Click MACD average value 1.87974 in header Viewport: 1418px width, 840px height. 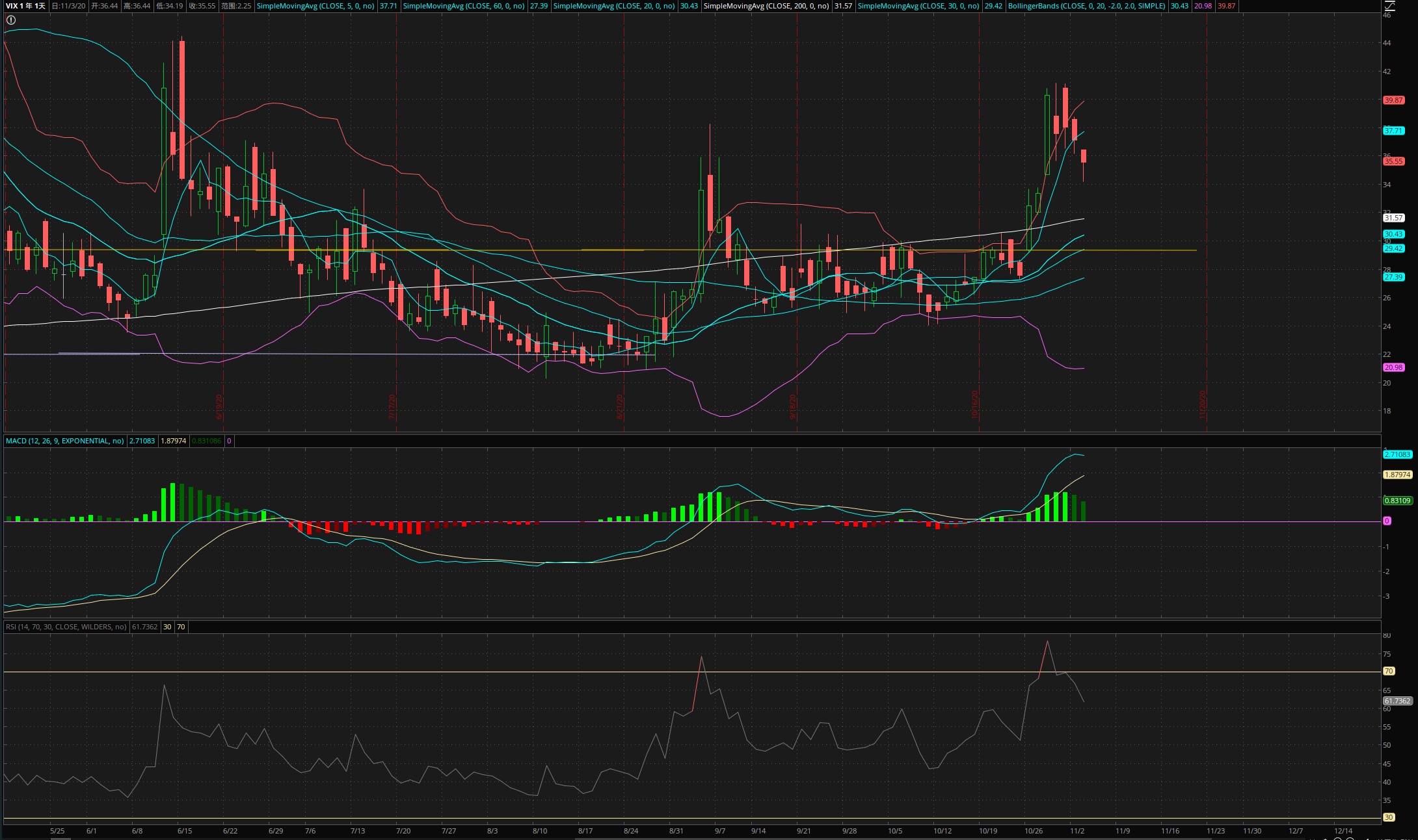[174, 441]
